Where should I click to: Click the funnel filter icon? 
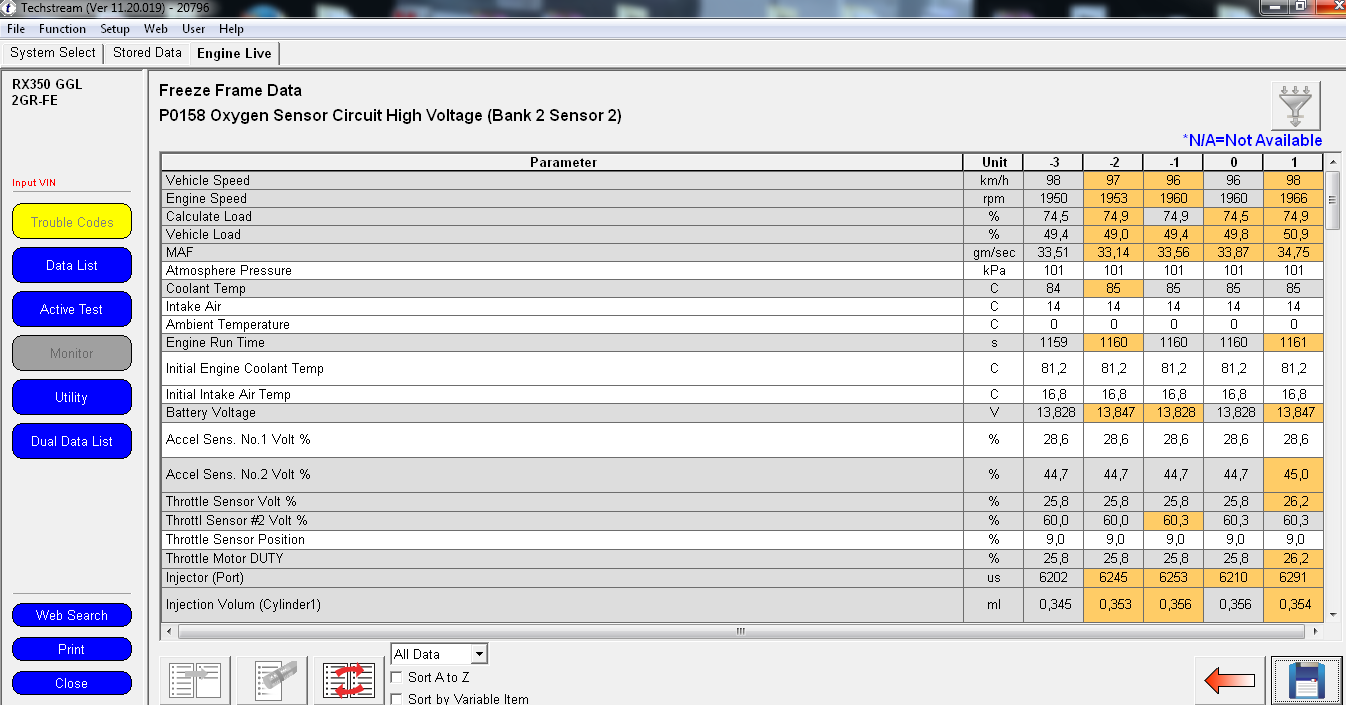coord(1296,106)
